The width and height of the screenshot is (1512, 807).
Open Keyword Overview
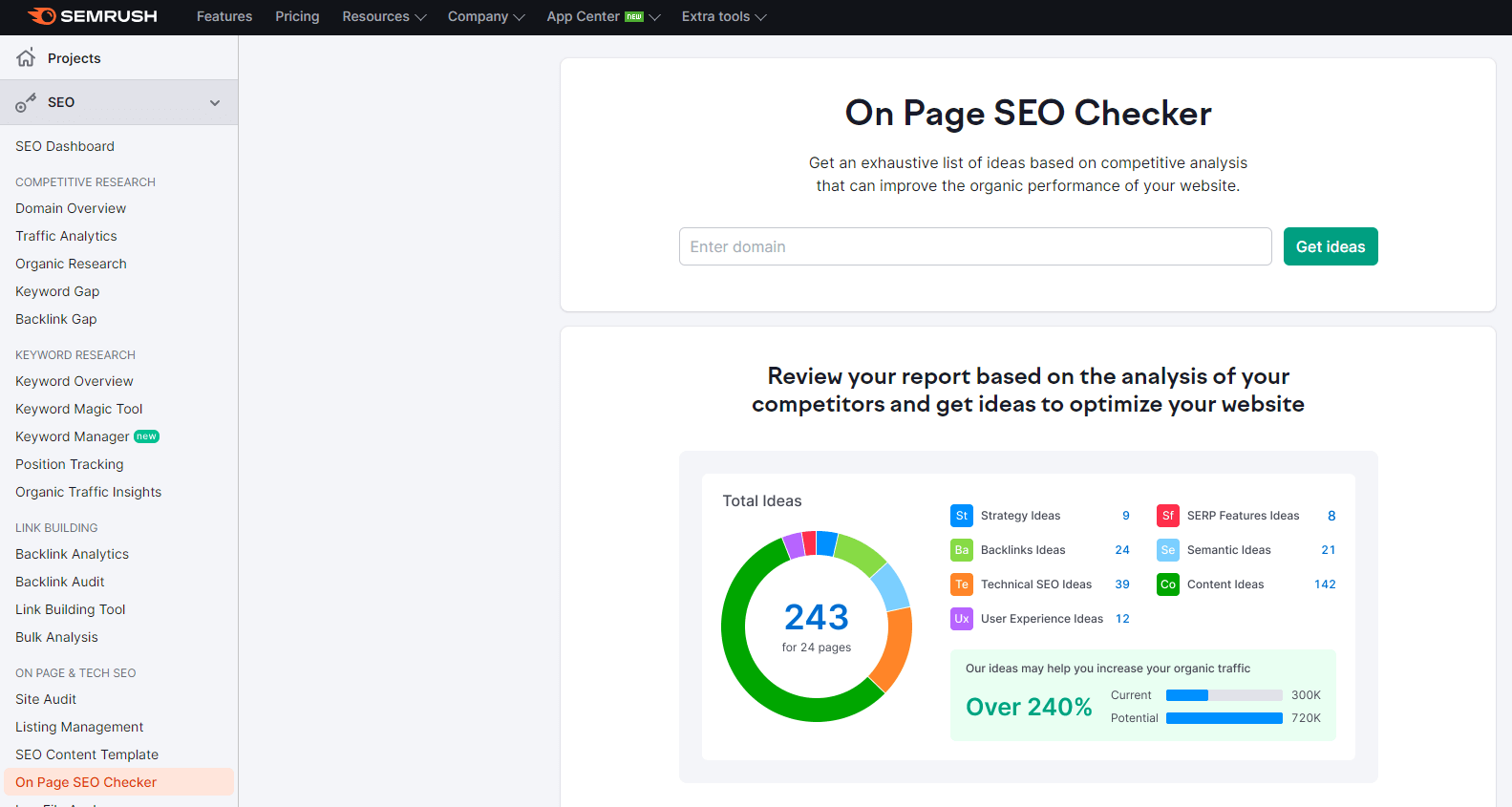(x=75, y=381)
